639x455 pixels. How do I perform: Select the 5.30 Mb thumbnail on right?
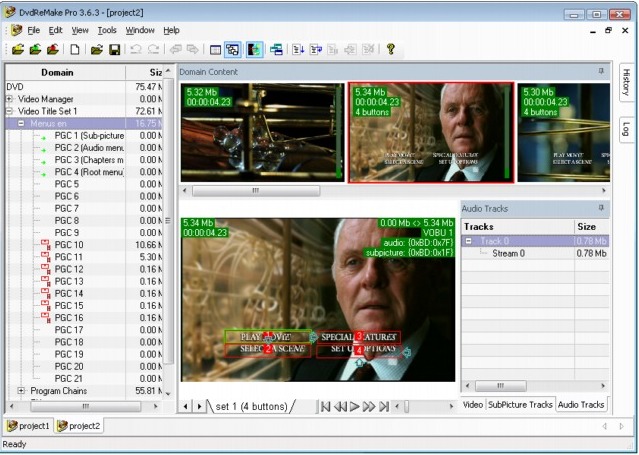pos(564,133)
